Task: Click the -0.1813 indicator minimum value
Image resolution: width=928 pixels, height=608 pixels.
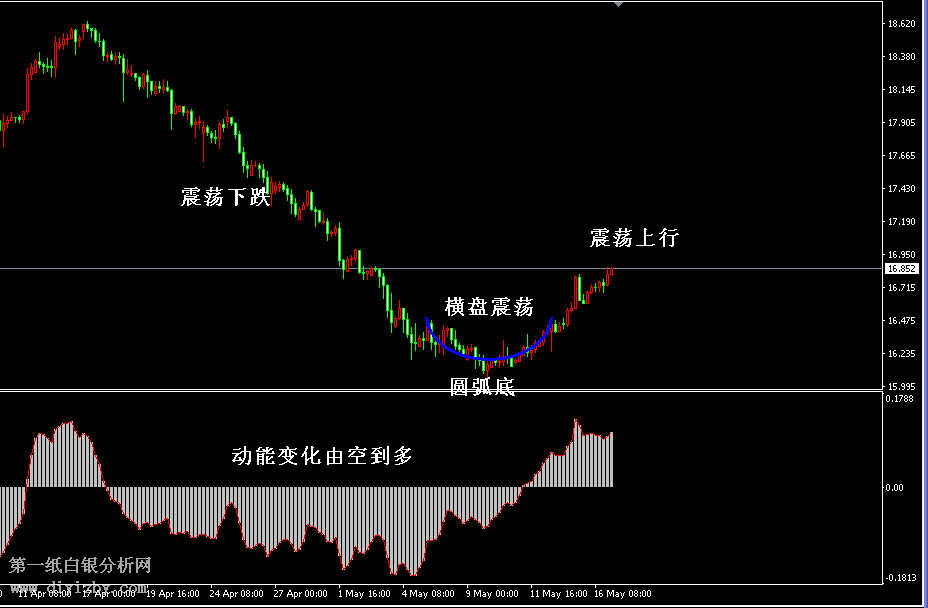Action: coord(900,579)
